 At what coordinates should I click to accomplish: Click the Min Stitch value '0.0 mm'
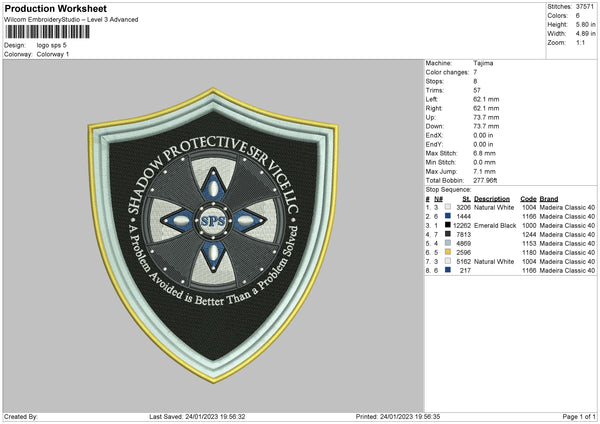(484, 162)
